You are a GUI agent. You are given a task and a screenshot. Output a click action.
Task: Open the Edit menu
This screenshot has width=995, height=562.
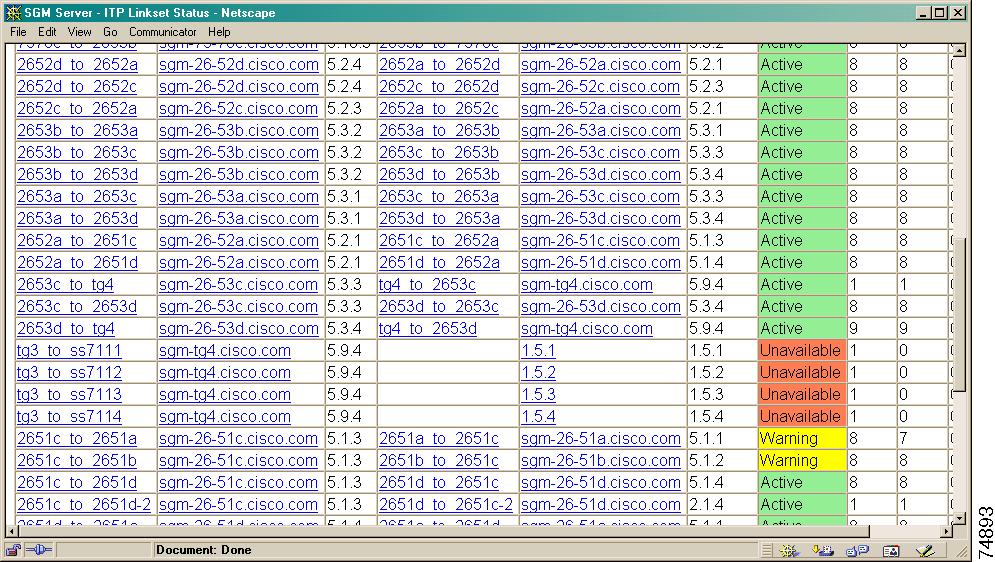pos(47,32)
